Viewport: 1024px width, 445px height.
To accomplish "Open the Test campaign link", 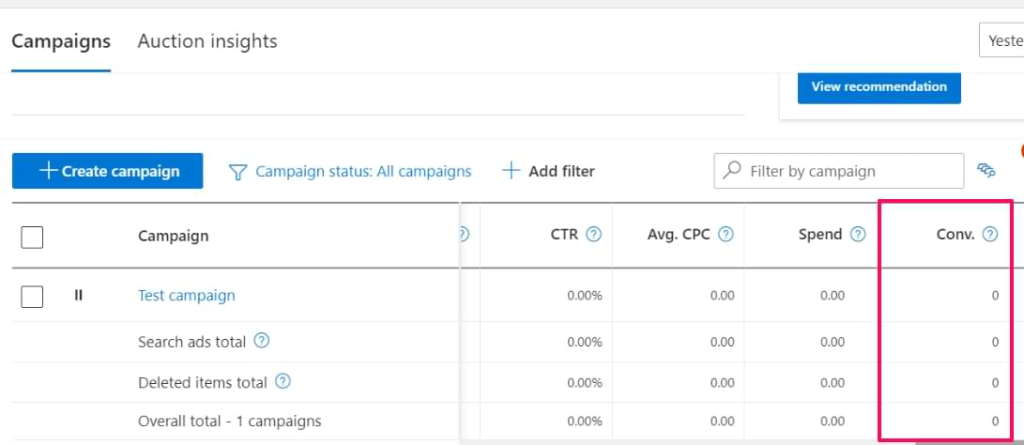I will pyautogui.click(x=186, y=295).
